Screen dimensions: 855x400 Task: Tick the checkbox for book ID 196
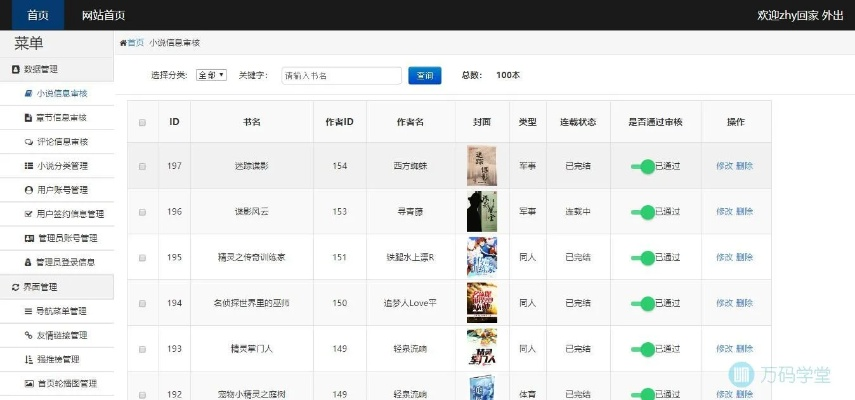[142, 212]
